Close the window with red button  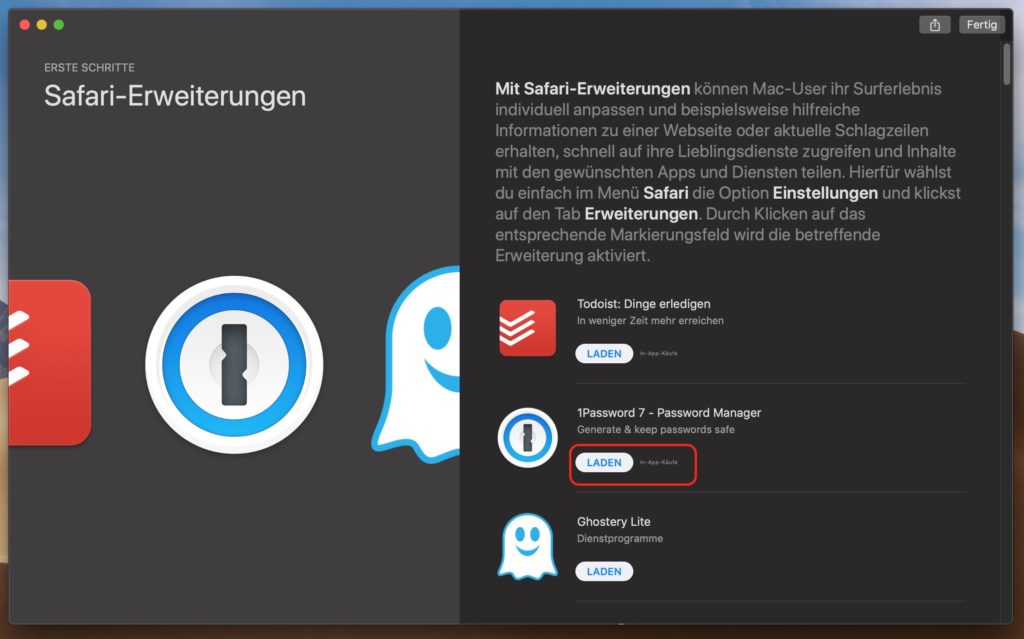pyautogui.click(x=25, y=25)
